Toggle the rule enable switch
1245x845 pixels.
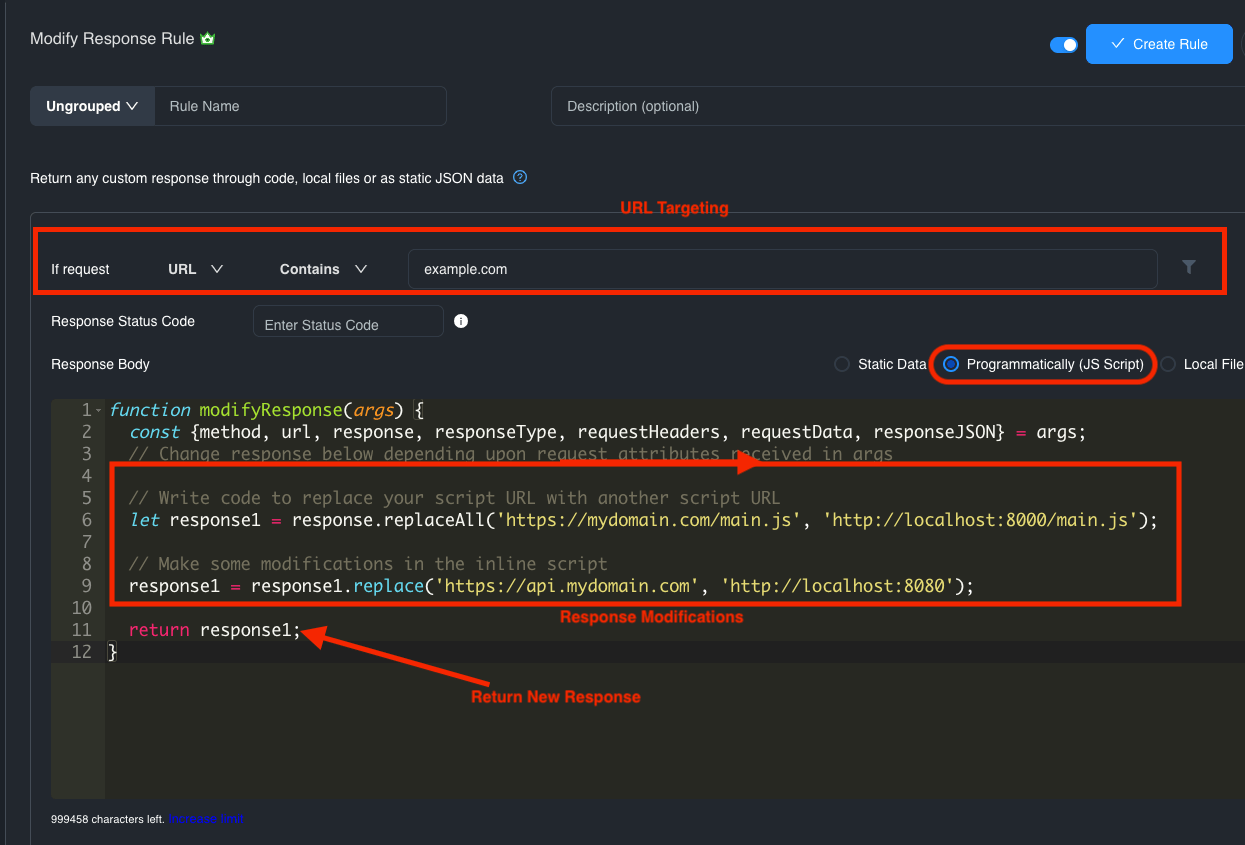[1063, 44]
